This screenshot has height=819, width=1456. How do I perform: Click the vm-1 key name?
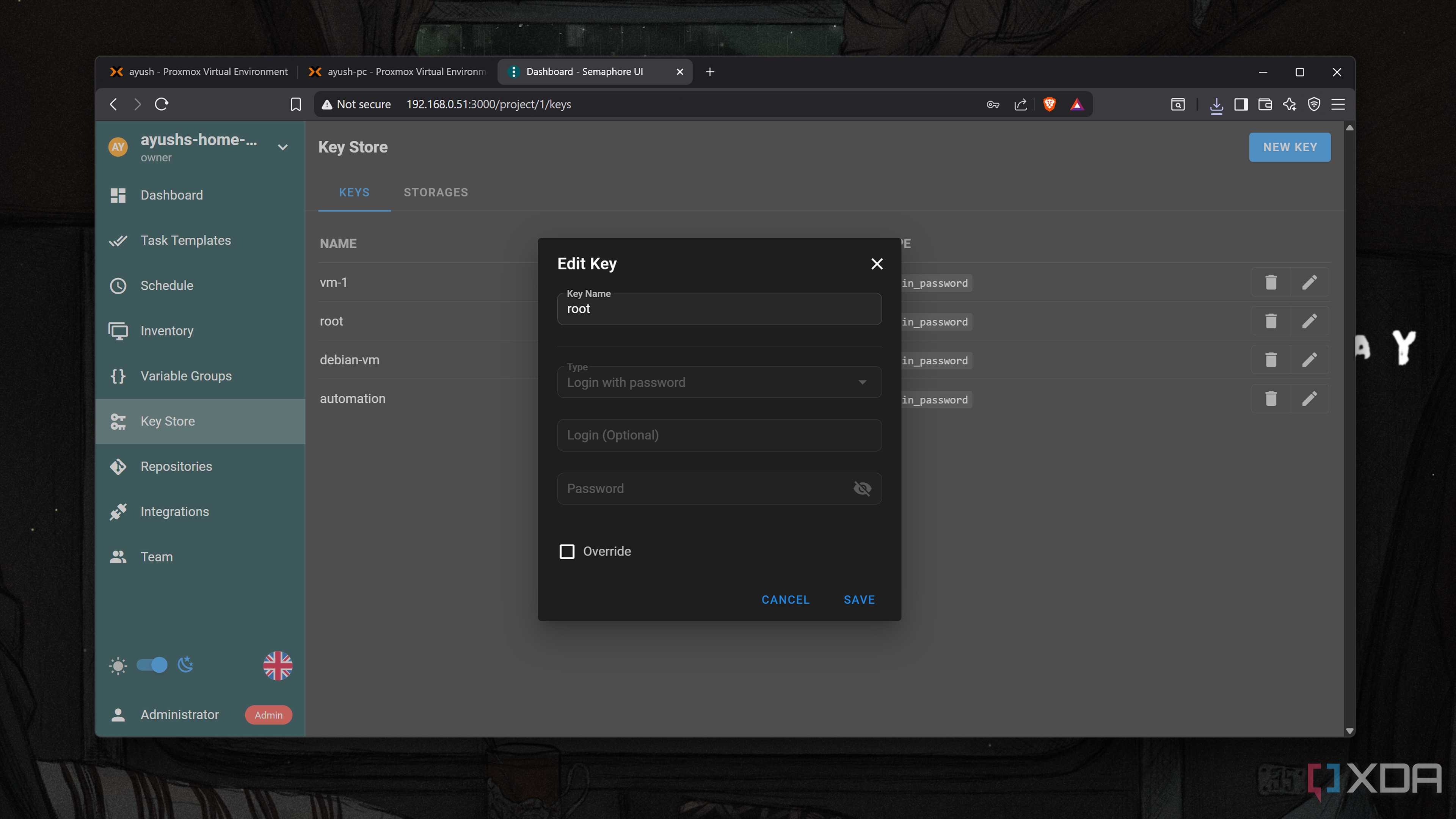pyautogui.click(x=333, y=282)
